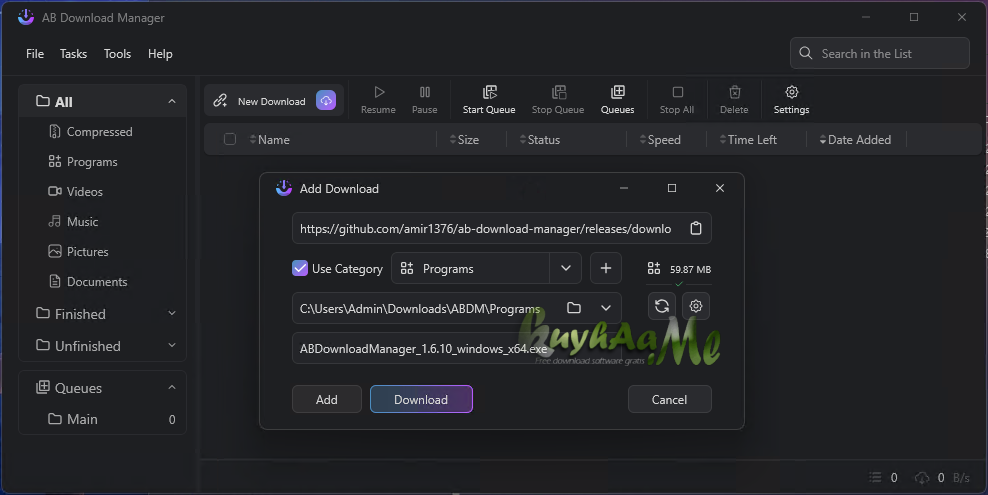988x495 pixels.
Task: Click the Download button
Action: pyautogui.click(x=421, y=399)
